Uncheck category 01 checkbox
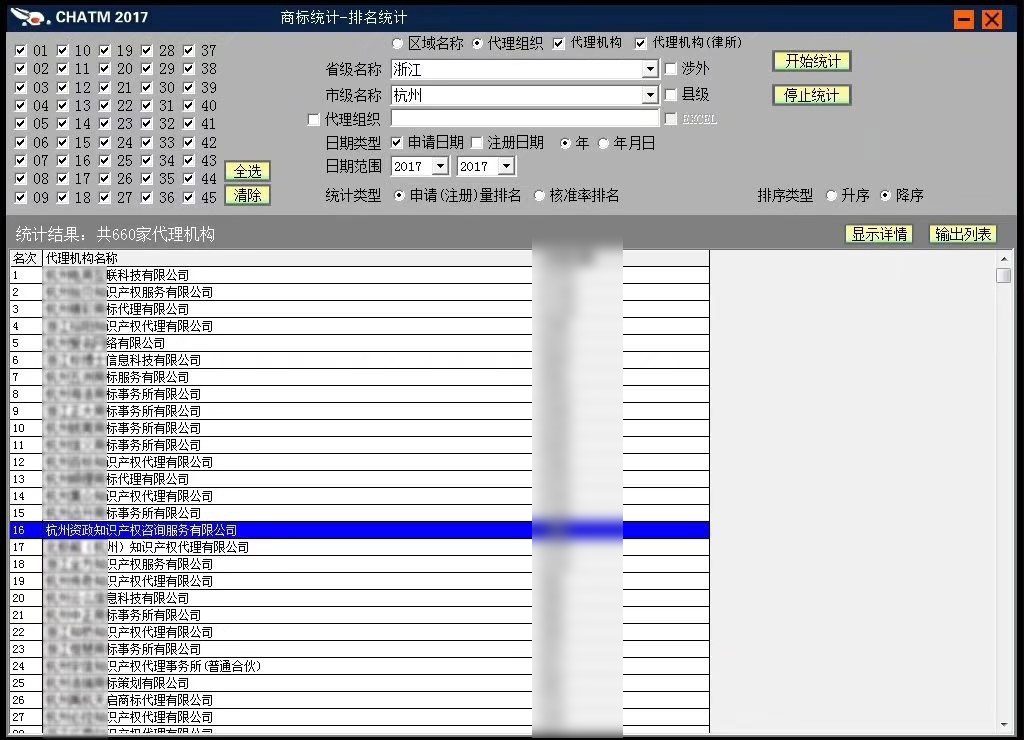The height and width of the screenshot is (740, 1024). pyautogui.click(x=21, y=51)
